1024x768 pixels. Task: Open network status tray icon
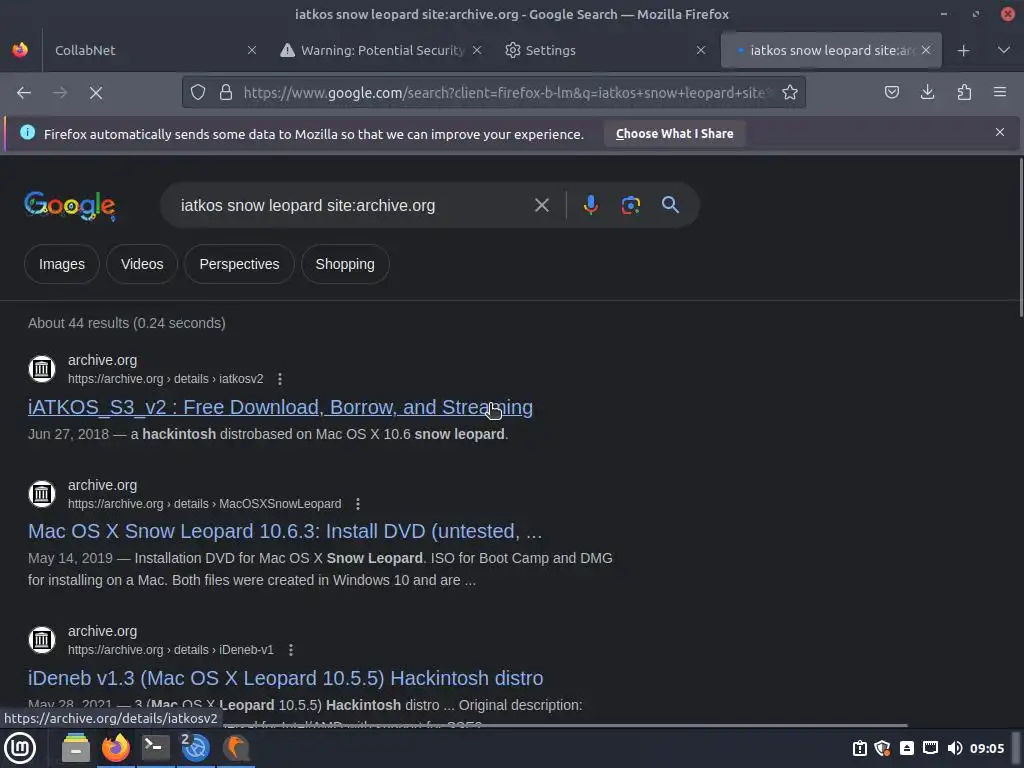930,748
